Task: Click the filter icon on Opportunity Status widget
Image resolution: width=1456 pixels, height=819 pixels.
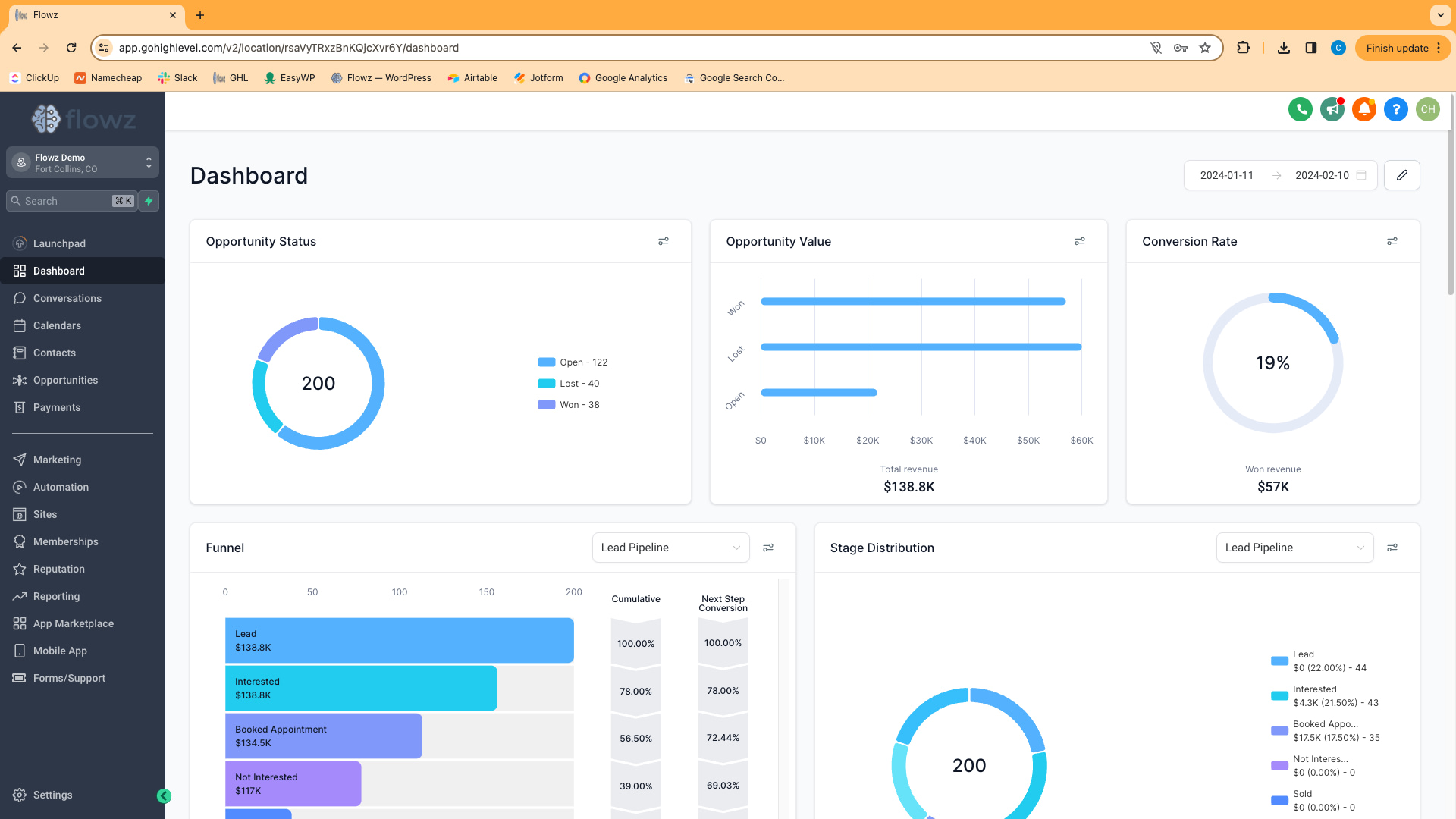Action: pyautogui.click(x=663, y=241)
